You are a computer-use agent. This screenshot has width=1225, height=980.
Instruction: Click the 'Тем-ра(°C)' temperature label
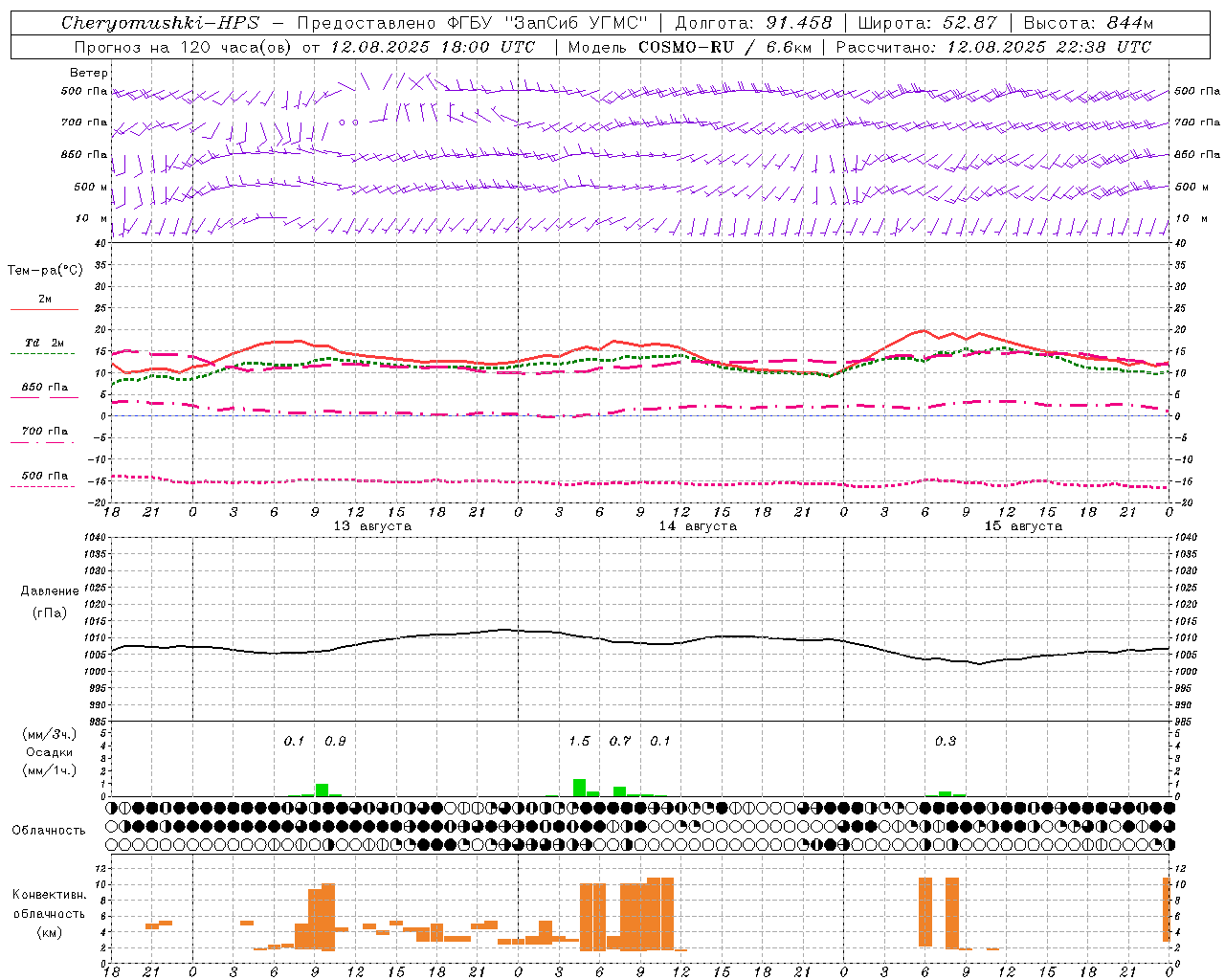[x=45, y=271]
